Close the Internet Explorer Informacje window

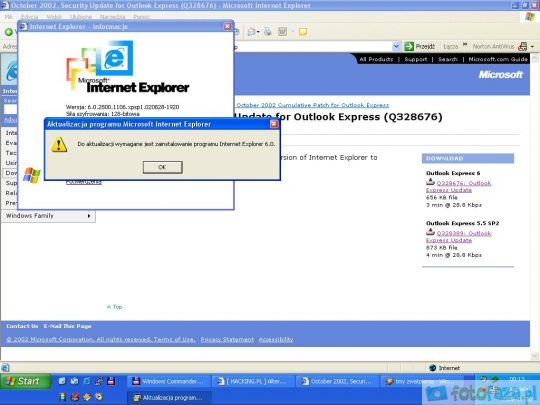228,27
